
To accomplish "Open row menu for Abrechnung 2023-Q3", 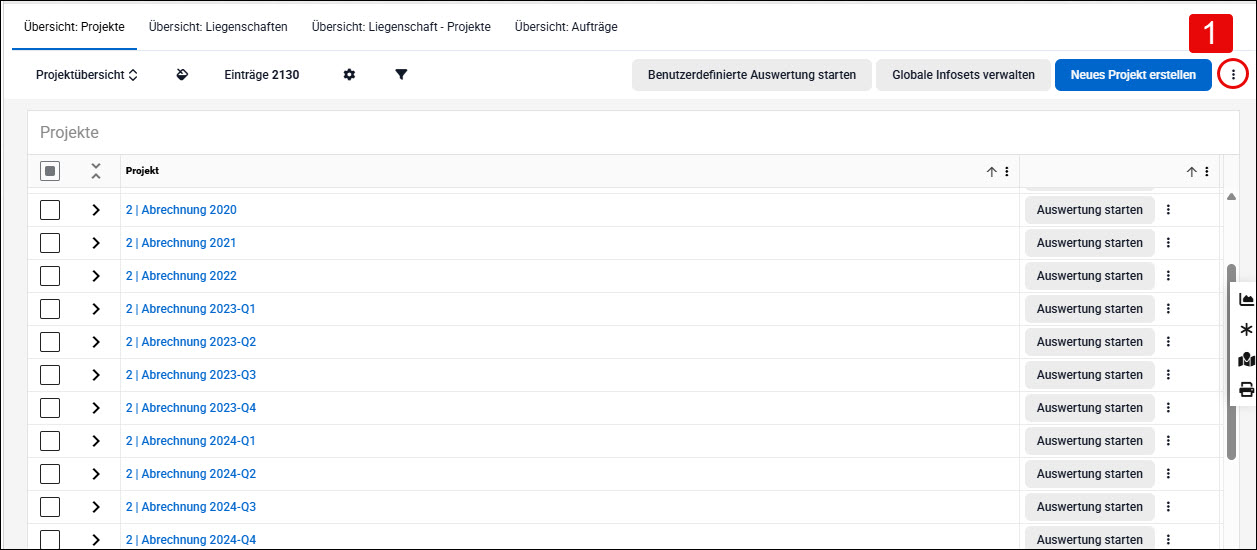I will 1168,375.
